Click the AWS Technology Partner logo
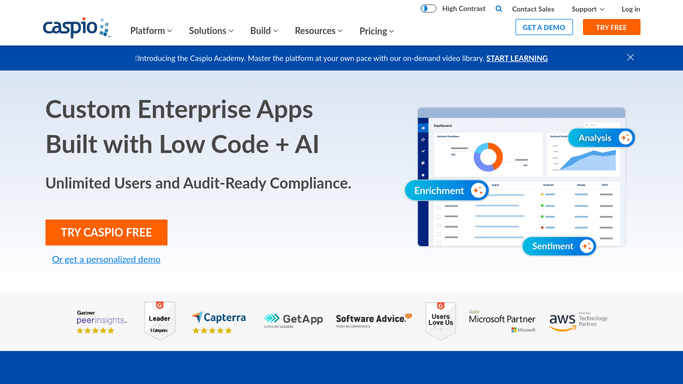Screen dimensions: 683x384 pos(578,321)
